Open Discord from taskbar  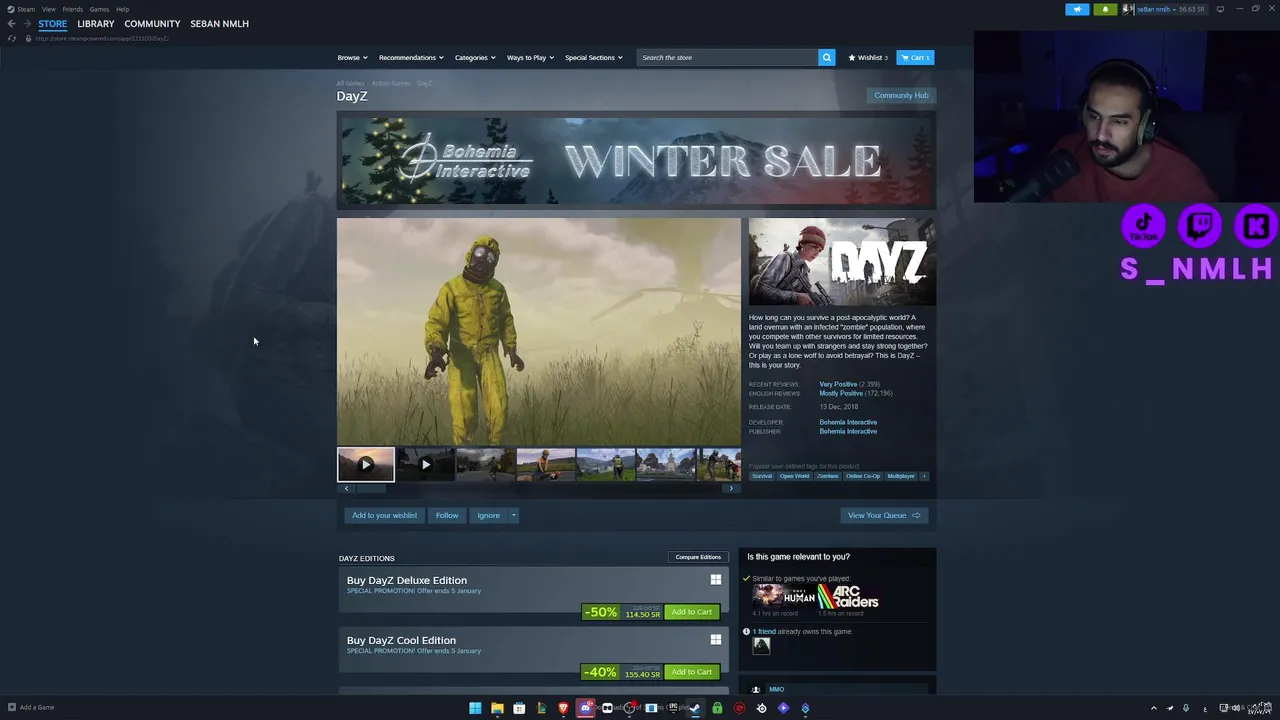[586, 708]
